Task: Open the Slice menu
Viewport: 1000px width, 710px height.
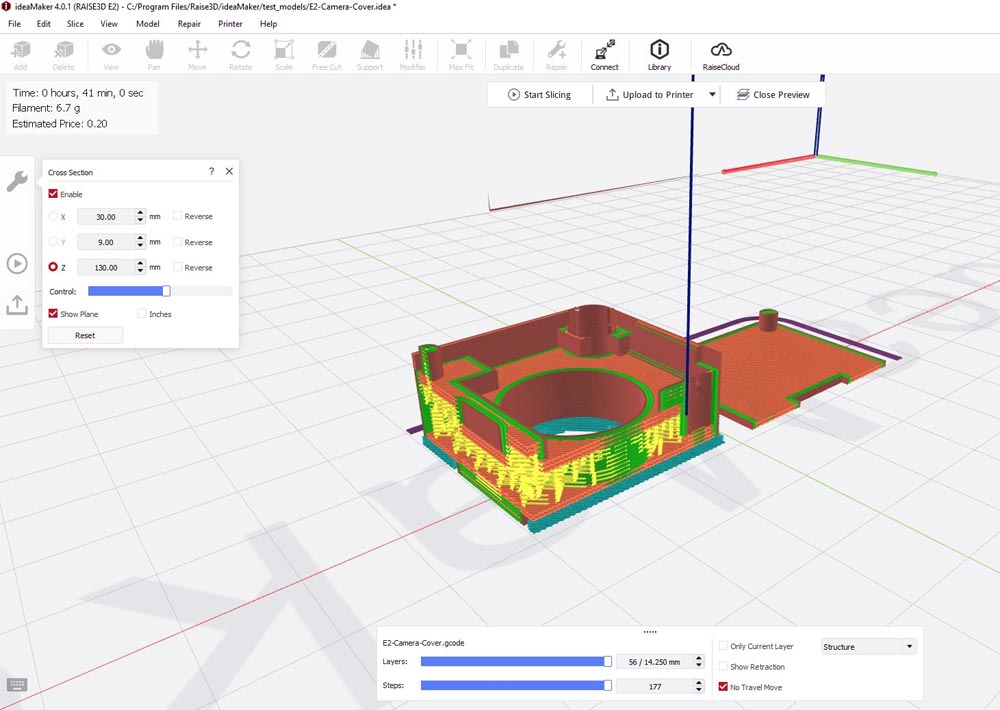Action: [x=75, y=23]
